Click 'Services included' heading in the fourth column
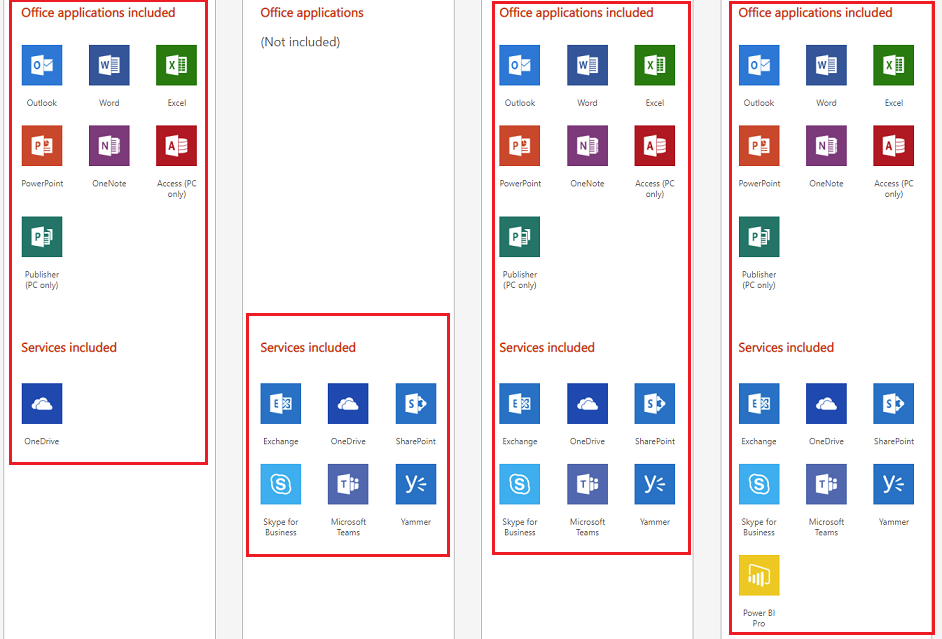Image resolution: width=942 pixels, height=639 pixels. pos(786,347)
